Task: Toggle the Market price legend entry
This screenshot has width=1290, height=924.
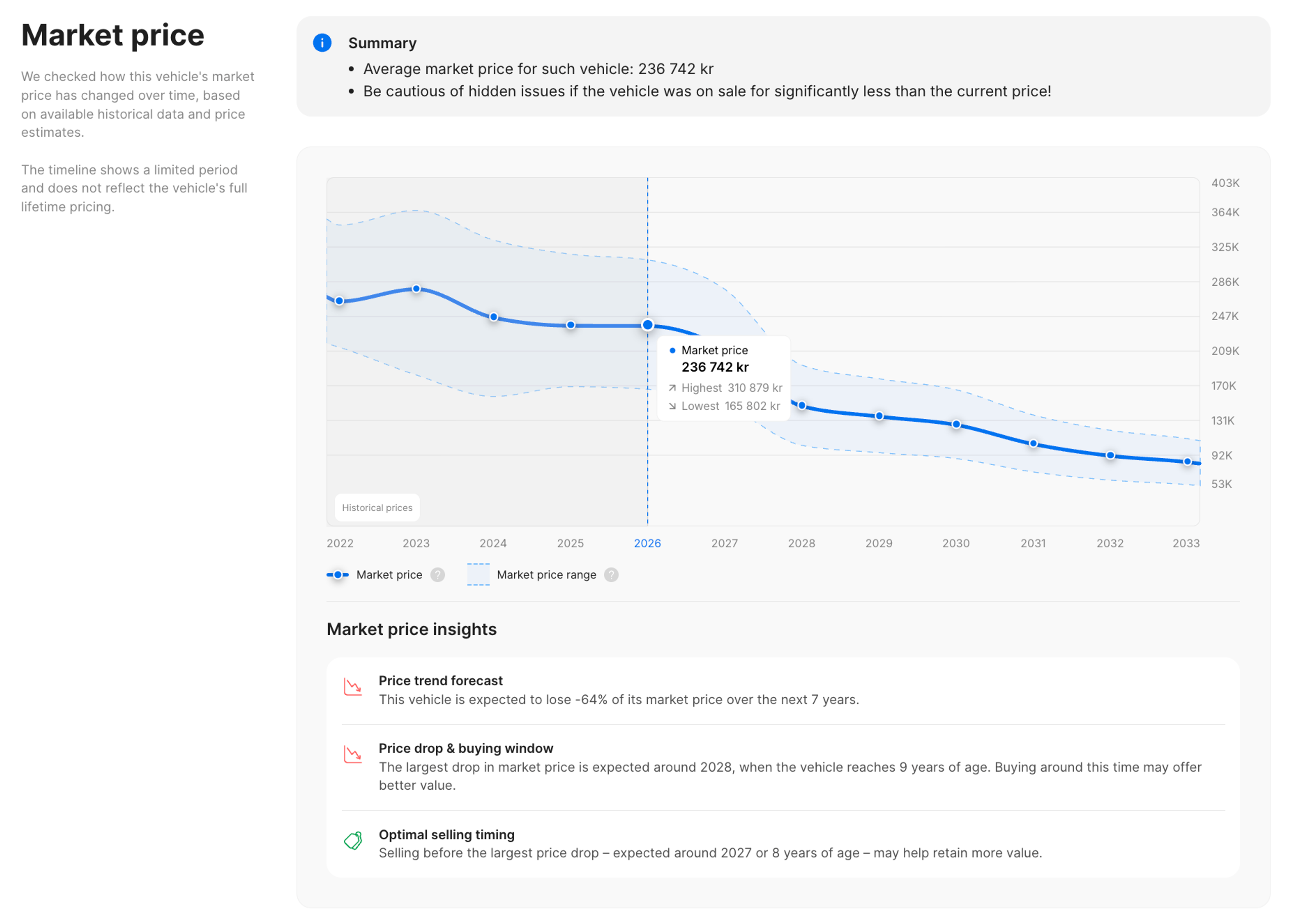Action: click(x=389, y=575)
